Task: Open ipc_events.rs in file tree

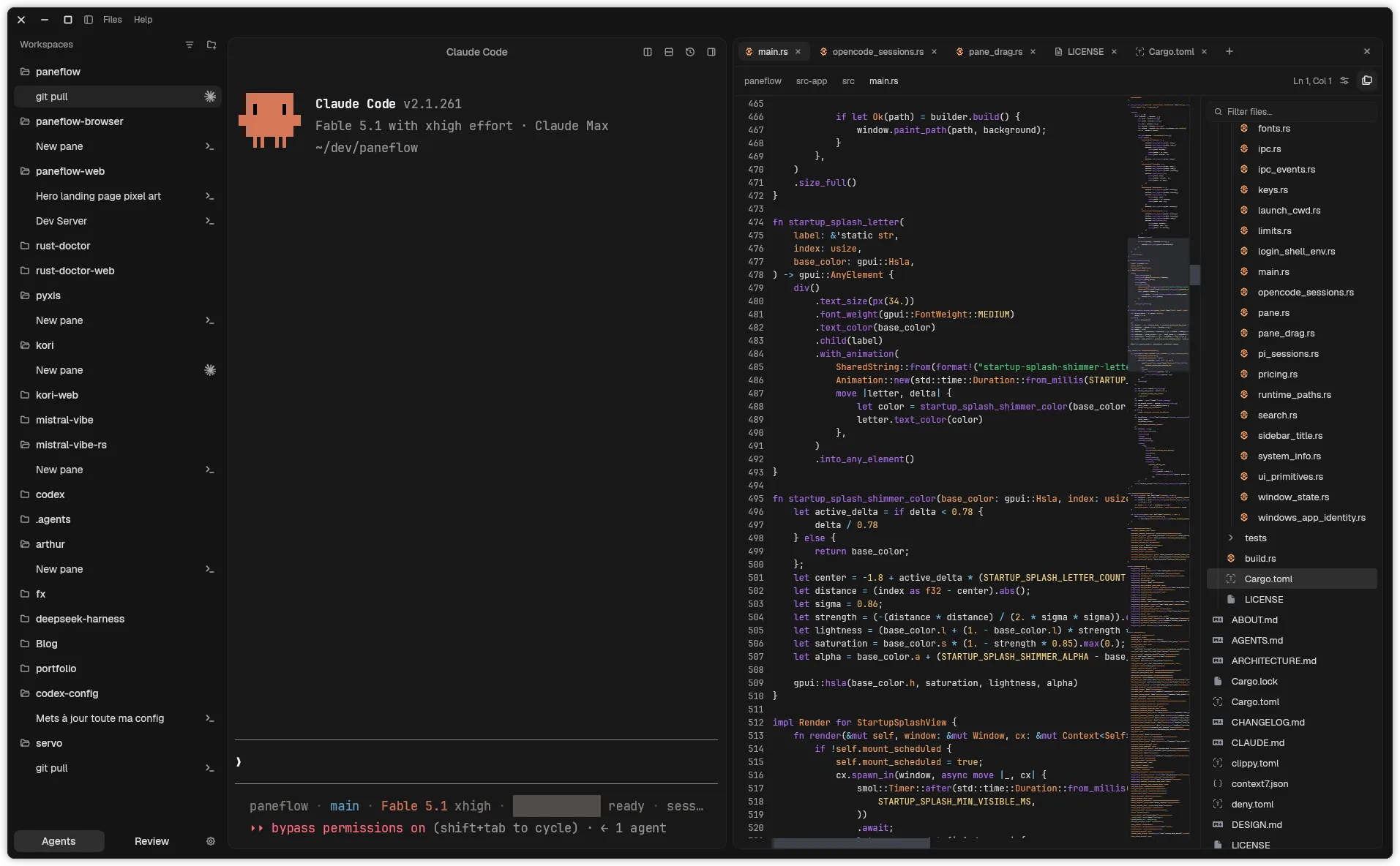Action: tap(1286, 170)
